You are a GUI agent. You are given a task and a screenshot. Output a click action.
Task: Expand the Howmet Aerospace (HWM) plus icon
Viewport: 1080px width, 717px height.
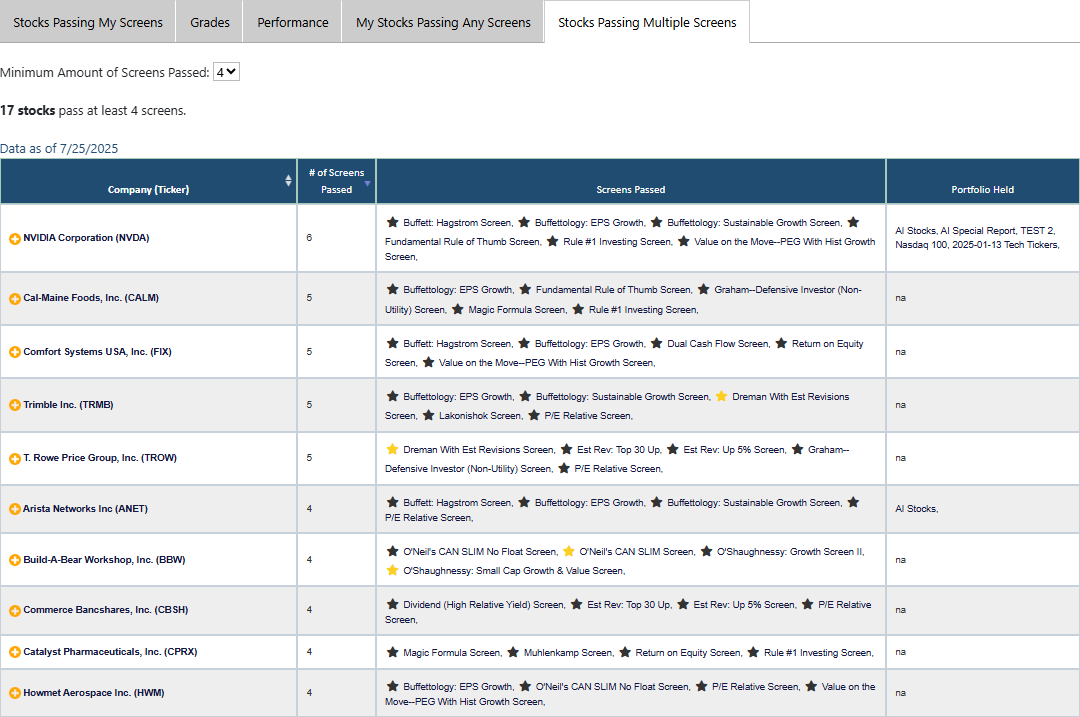click(14, 693)
